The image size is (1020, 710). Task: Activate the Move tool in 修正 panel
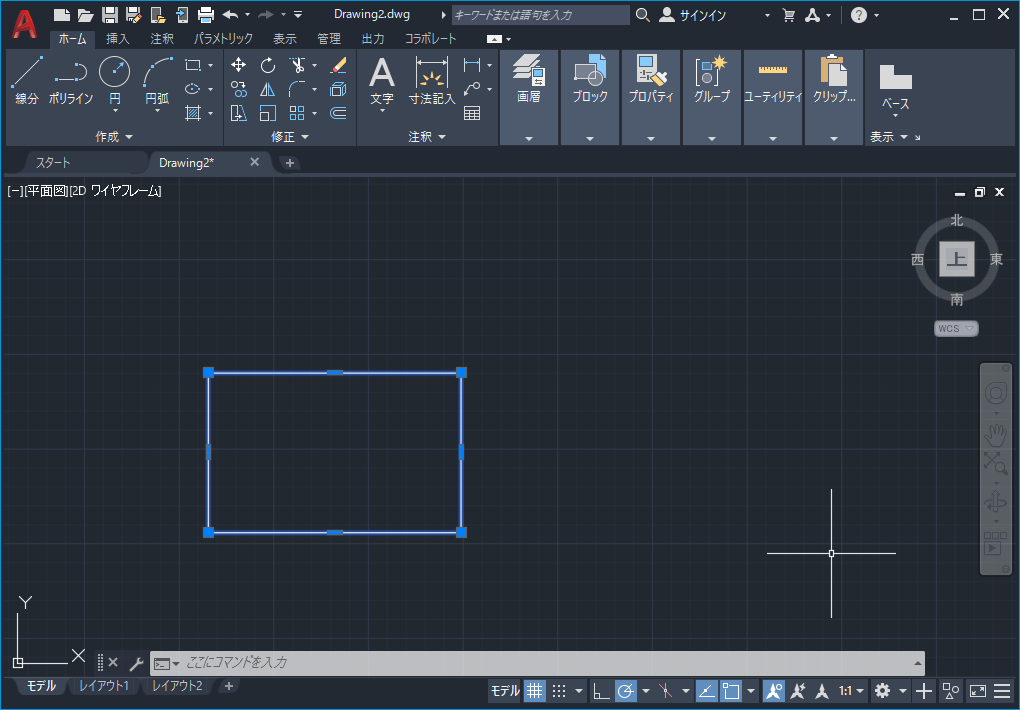tap(239, 65)
